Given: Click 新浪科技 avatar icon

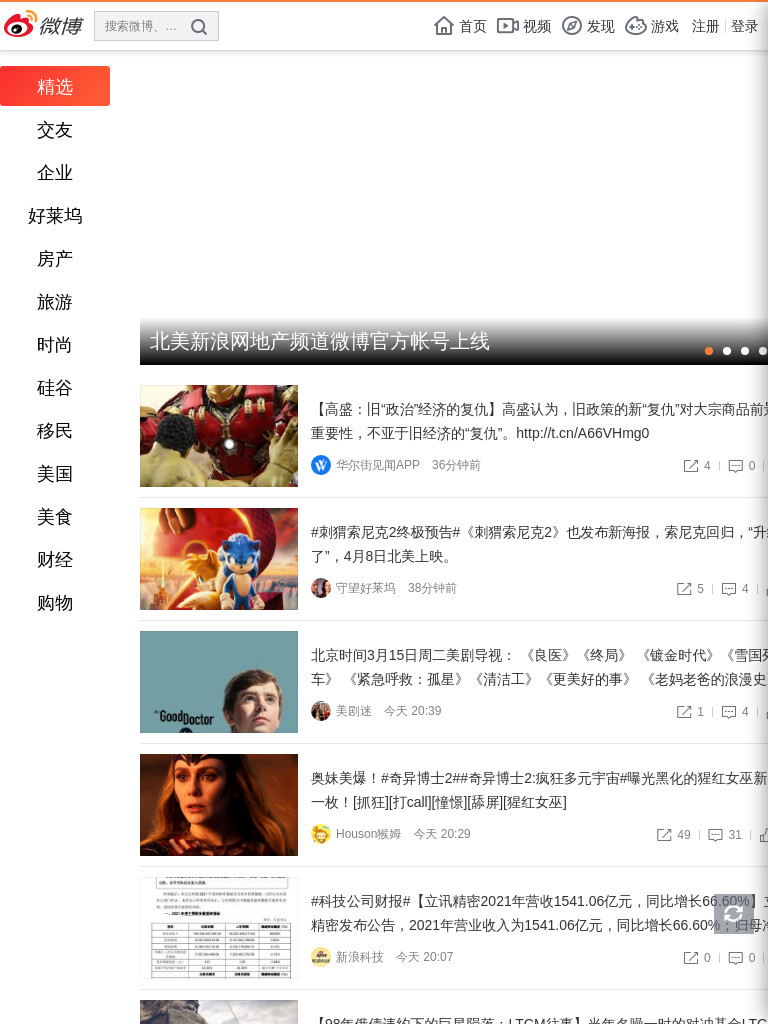Looking at the screenshot, I should tap(321, 957).
